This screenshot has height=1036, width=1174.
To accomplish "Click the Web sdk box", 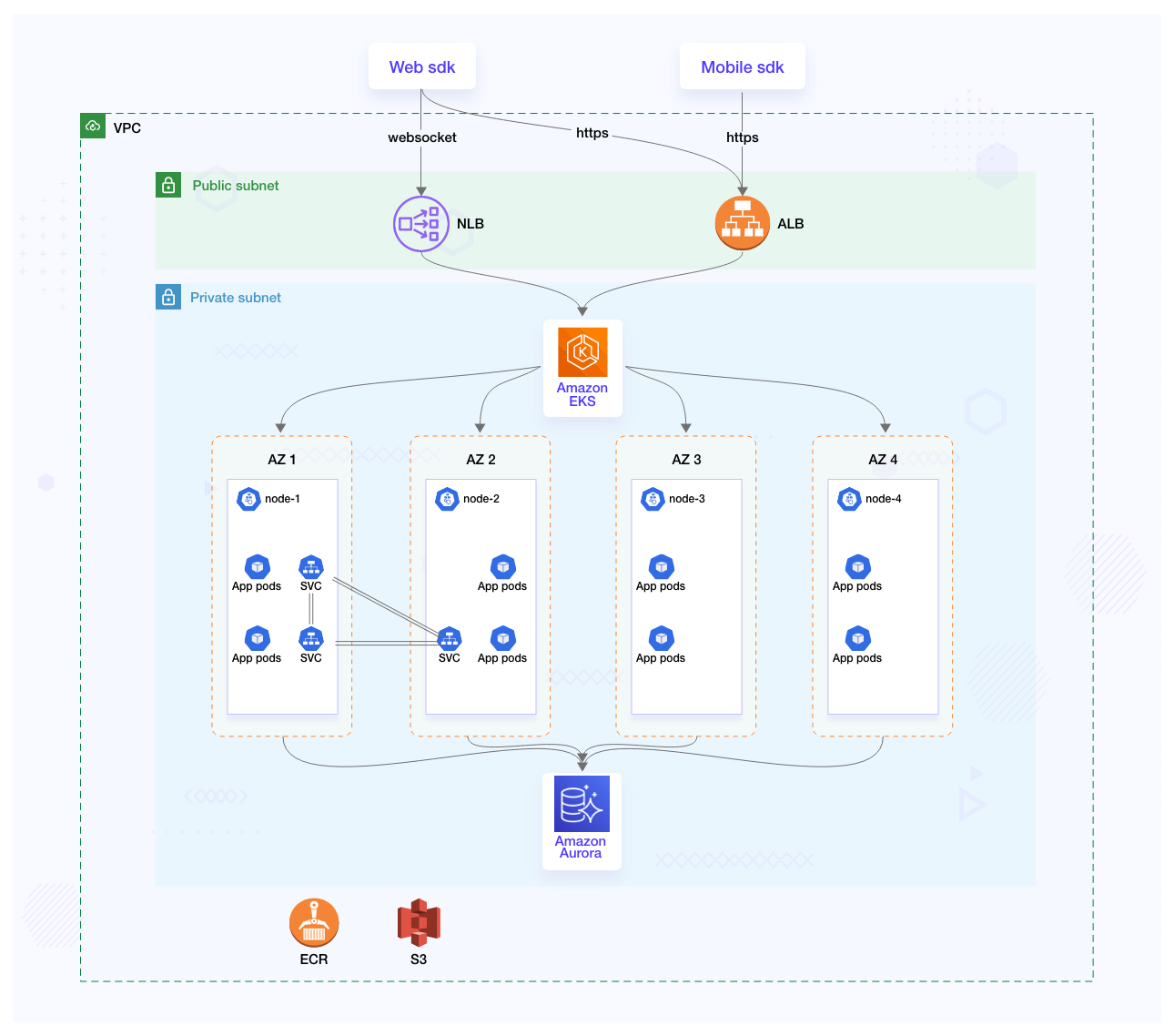I will [x=422, y=66].
